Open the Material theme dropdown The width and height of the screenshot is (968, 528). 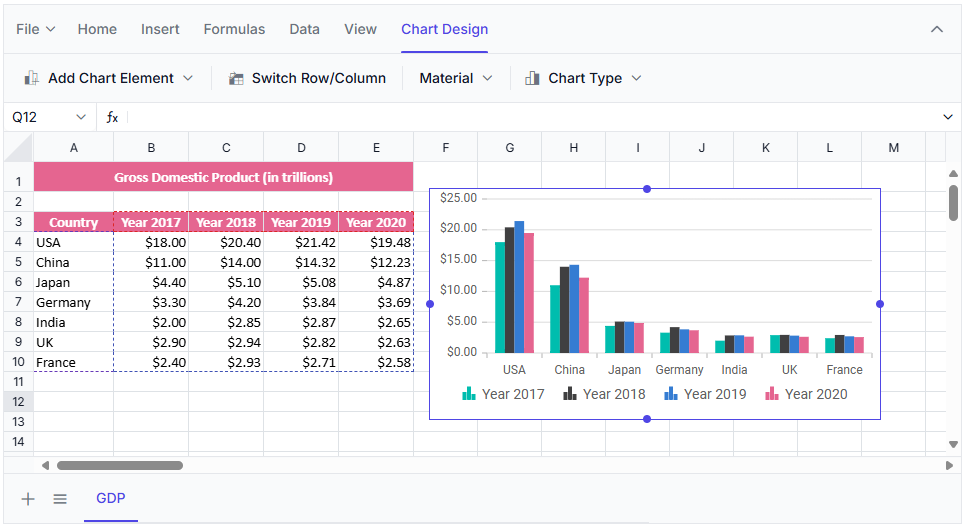click(456, 78)
